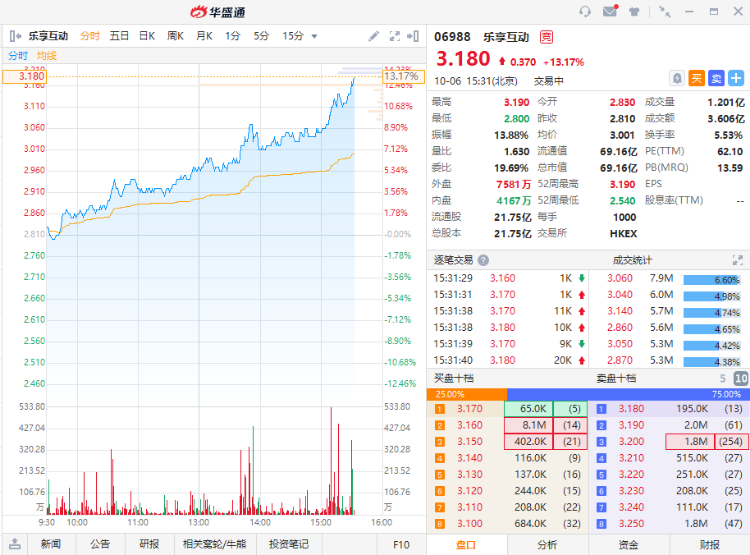The image size is (750, 555).
Task: Select the 分时 timeframe tab
Action: click(89, 36)
